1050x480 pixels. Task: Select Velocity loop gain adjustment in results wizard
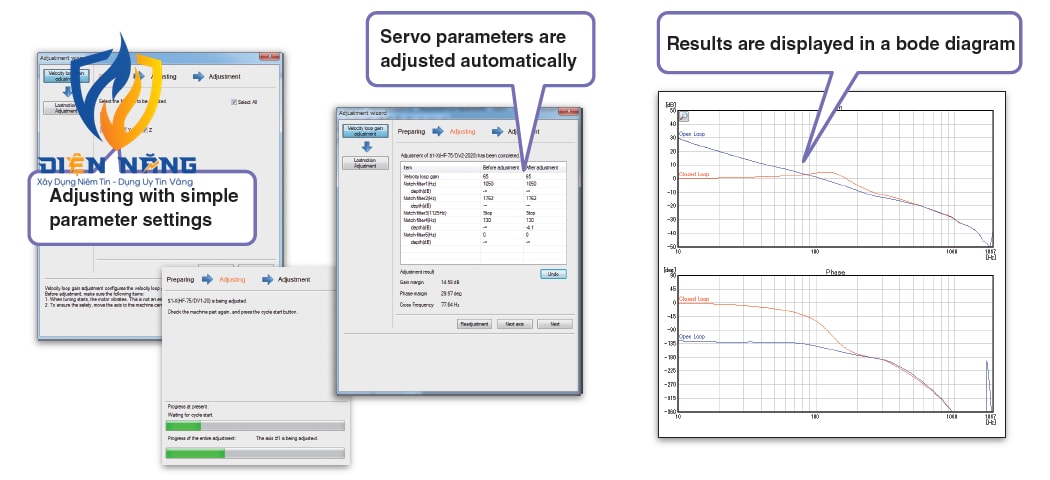(366, 131)
